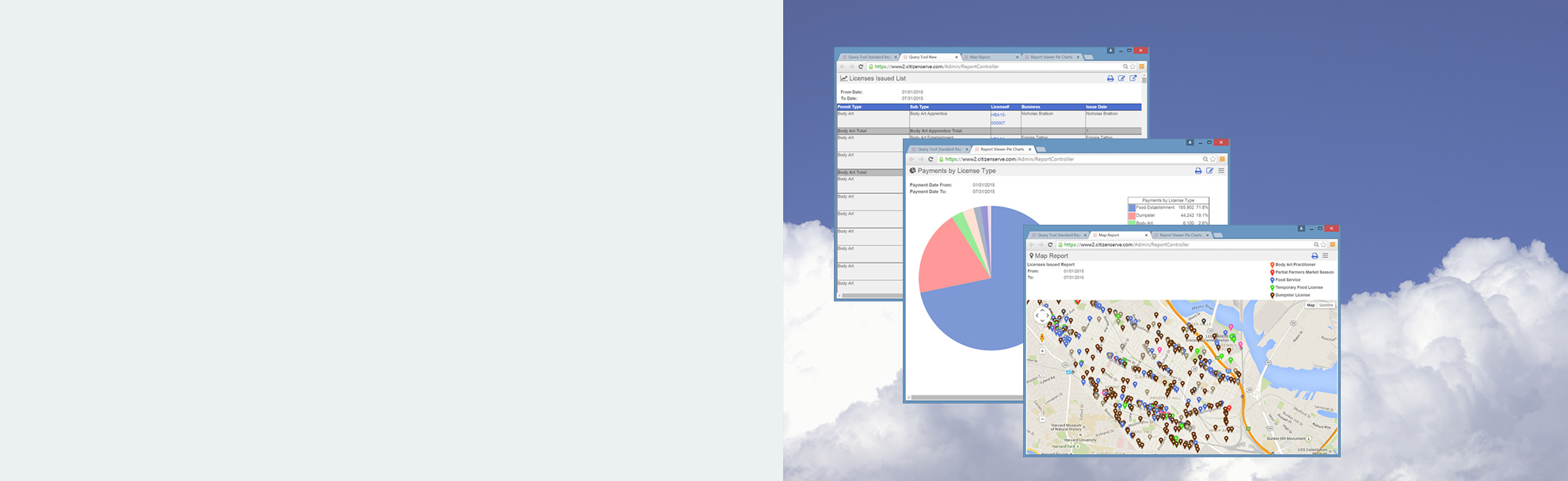Click the Street View pegman on map
The width and height of the screenshot is (1568, 481).
point(1042,338)
